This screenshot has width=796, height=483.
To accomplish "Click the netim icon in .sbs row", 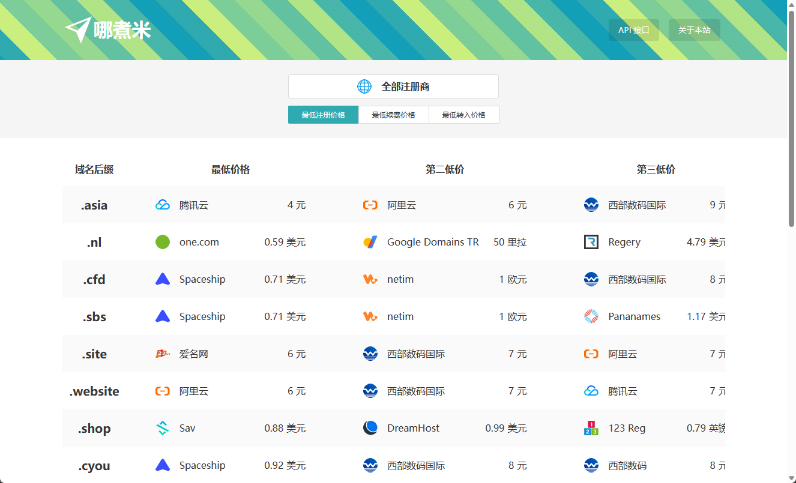I will coord(370,316).
